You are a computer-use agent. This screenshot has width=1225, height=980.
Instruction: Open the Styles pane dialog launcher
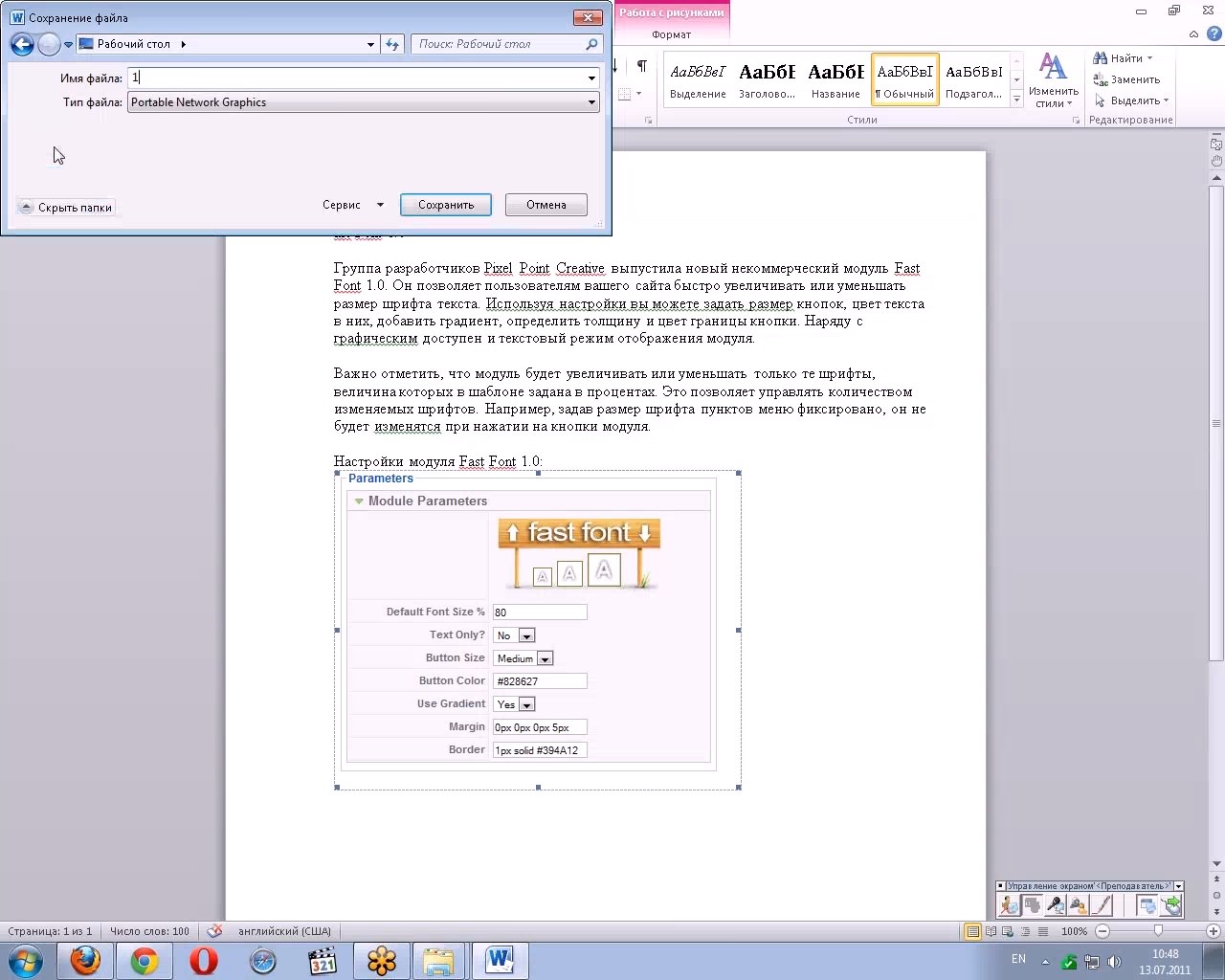[x=1076, y=121]
